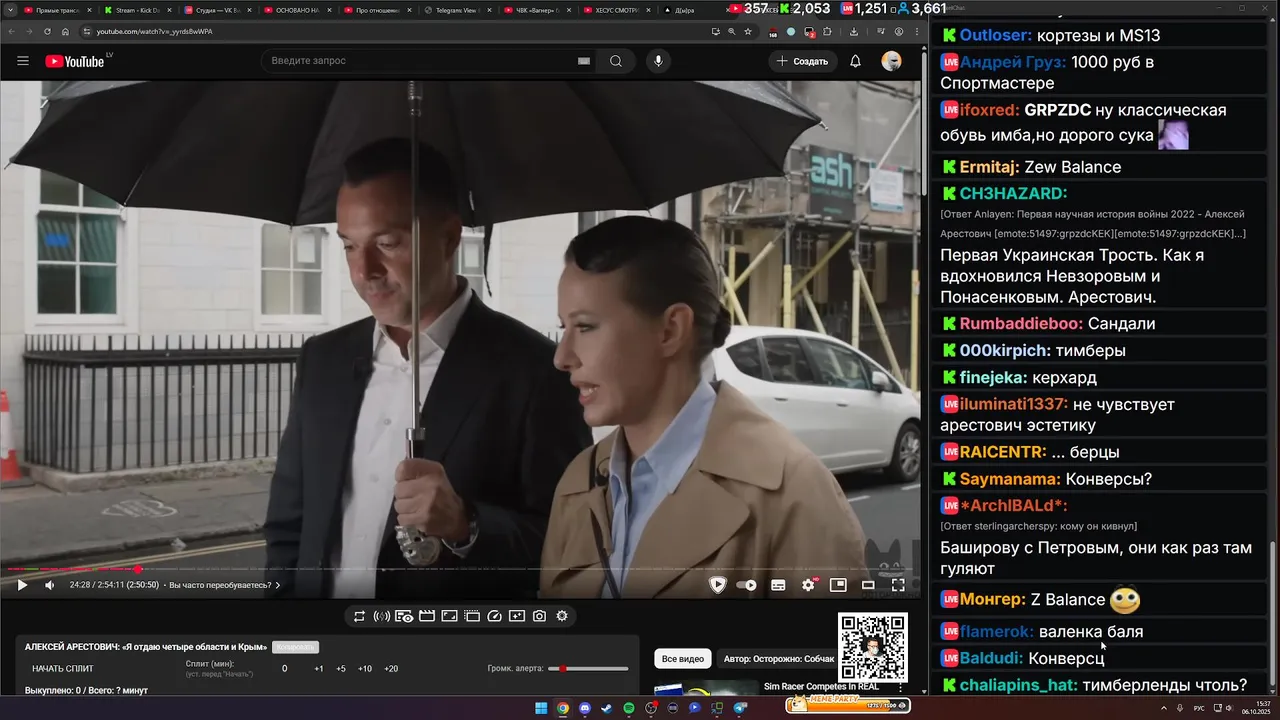The image size is (1280, 720).
Task: Adjust the 'Громк. алерта' volume slider
Action: 587,668
